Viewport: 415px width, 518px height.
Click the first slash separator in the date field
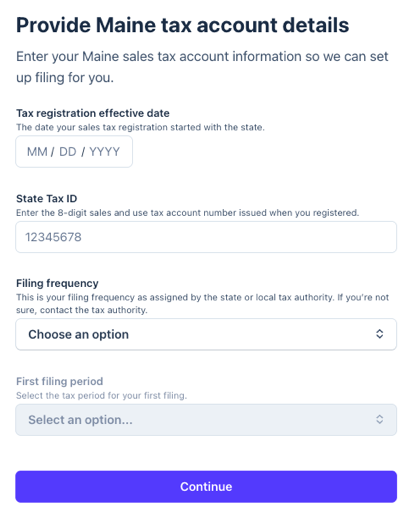click(x=53, y=152)
